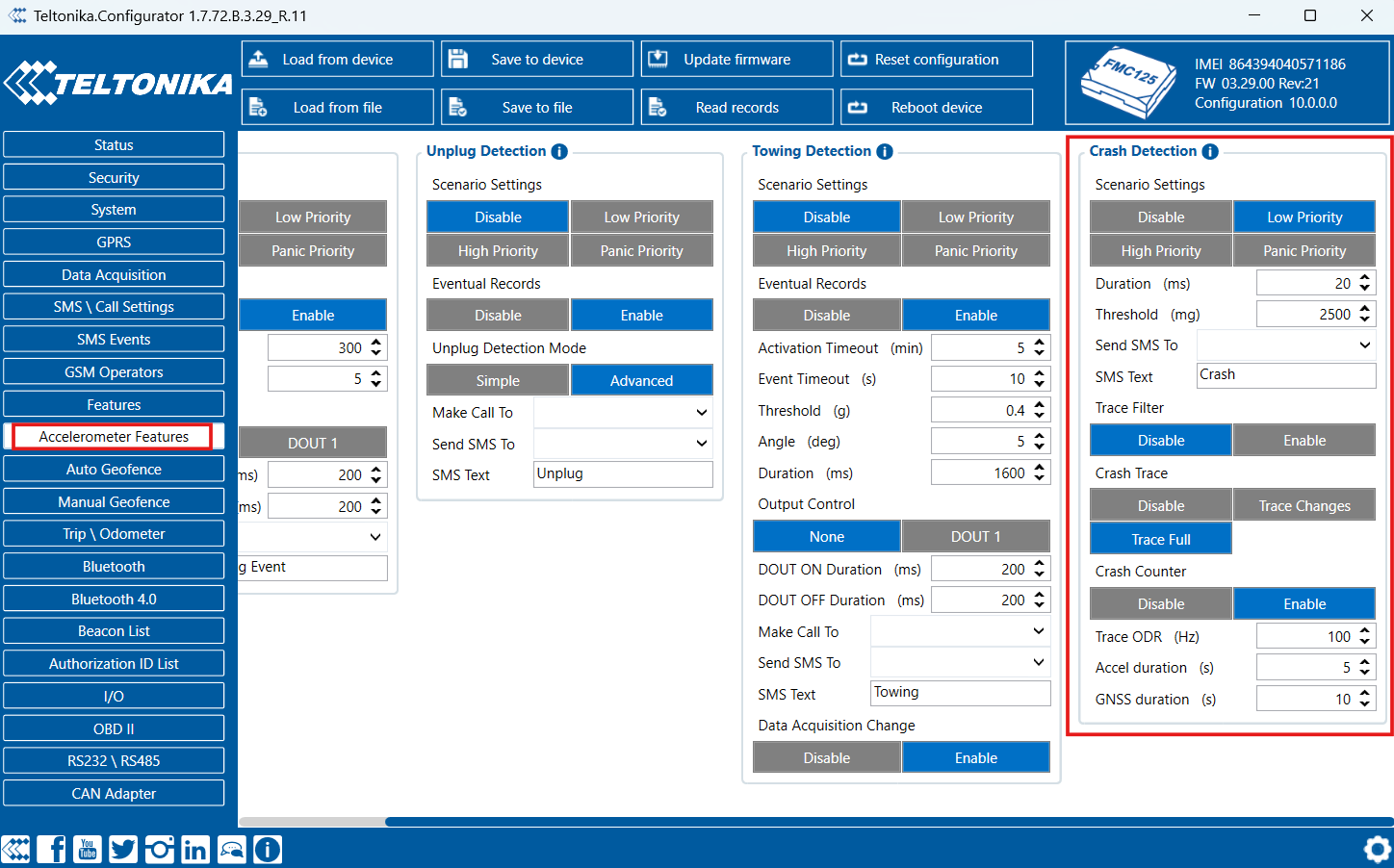Open settings gear in bottom right corner
The height and width of the screenshot is (868, 1394).
1378,849
